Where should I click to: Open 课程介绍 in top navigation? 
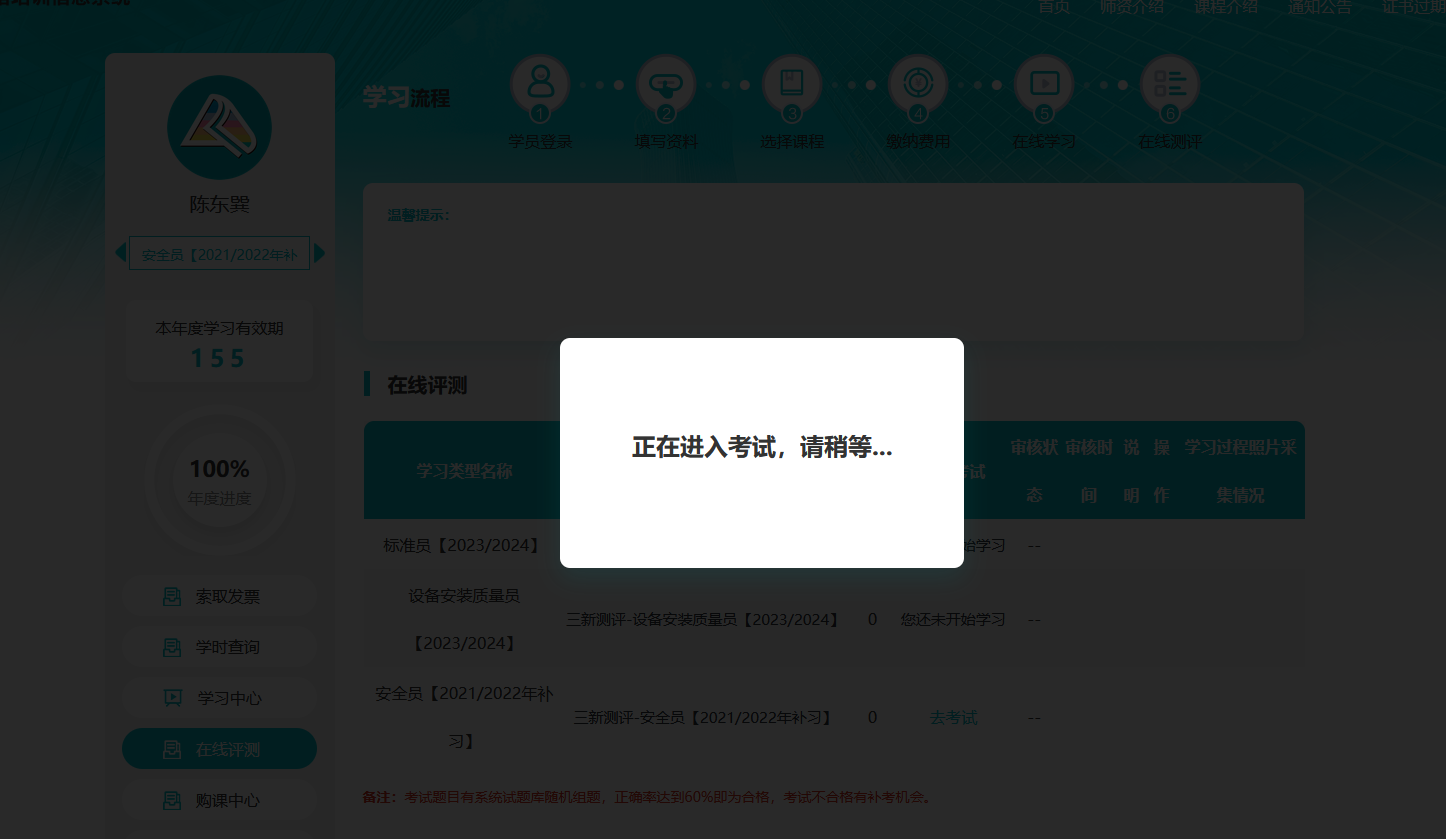click(x=1226, y=6)
